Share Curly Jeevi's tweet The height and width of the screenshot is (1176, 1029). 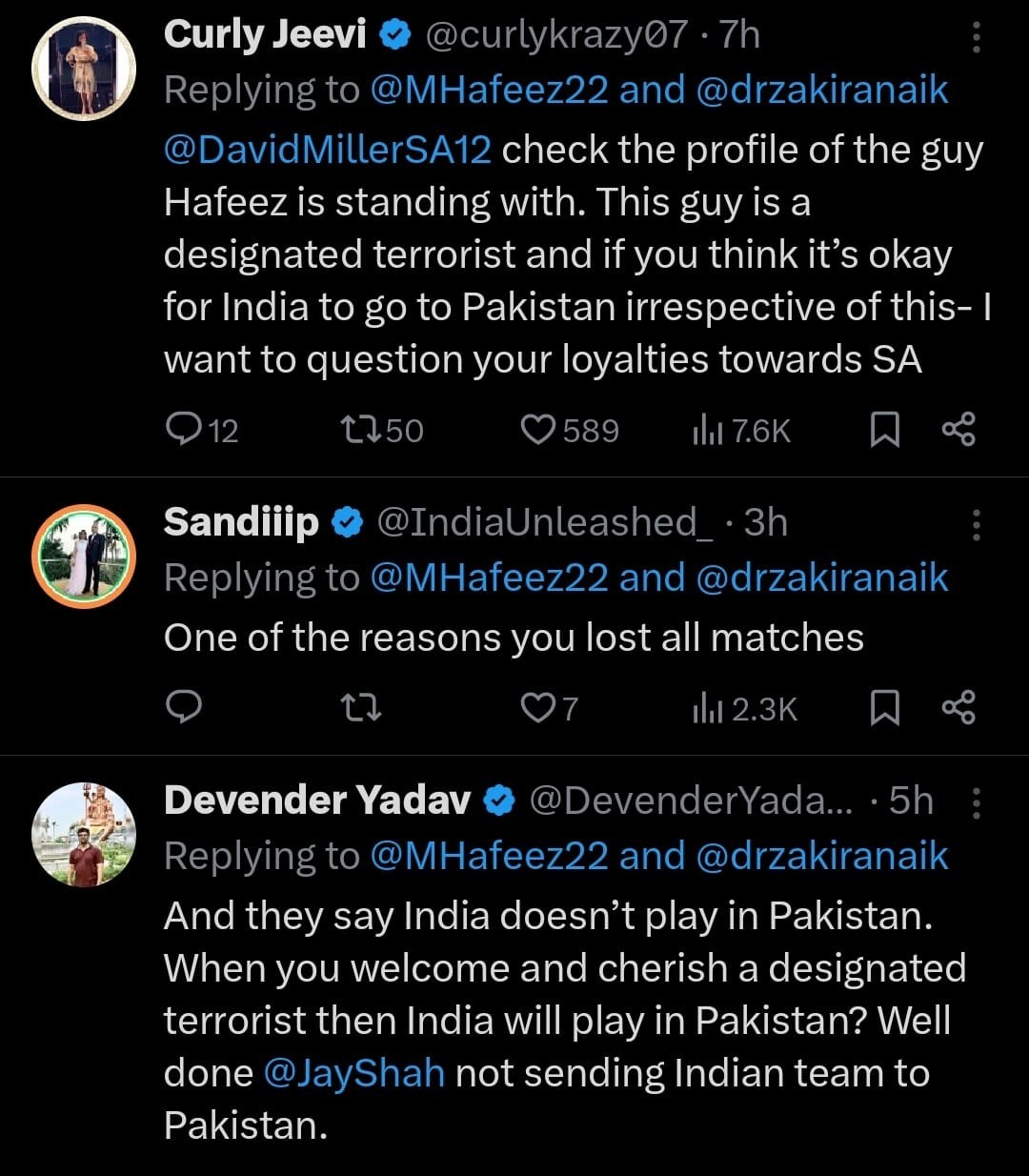958,431
